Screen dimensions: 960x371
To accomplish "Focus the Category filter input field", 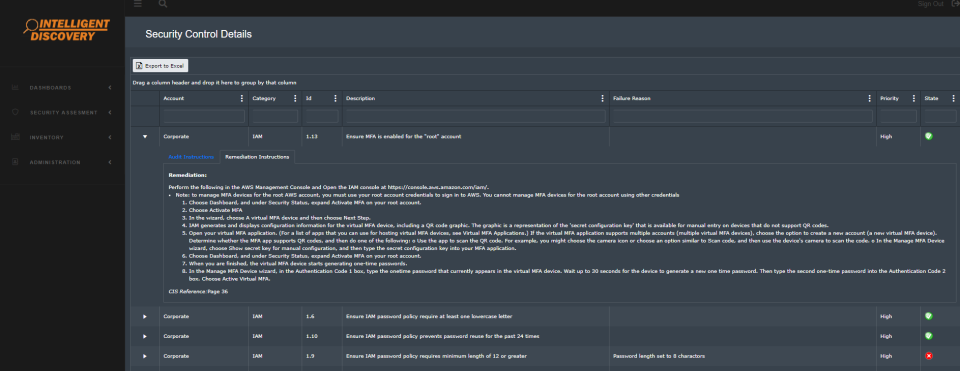I will (x=275, y=116).
